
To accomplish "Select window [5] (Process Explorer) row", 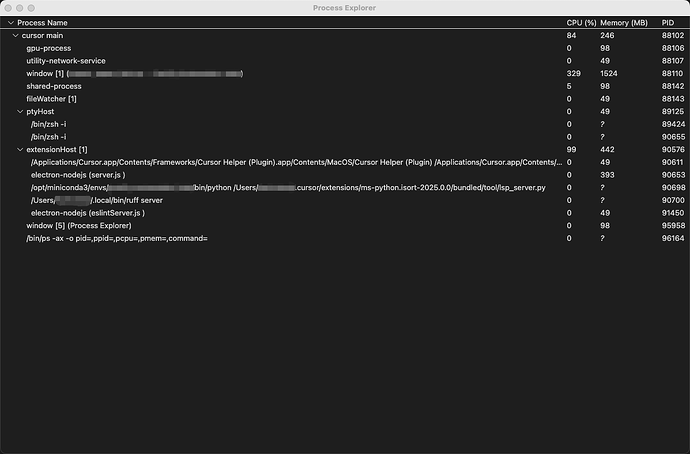I will pyautogui.click(x=345, y=226).
